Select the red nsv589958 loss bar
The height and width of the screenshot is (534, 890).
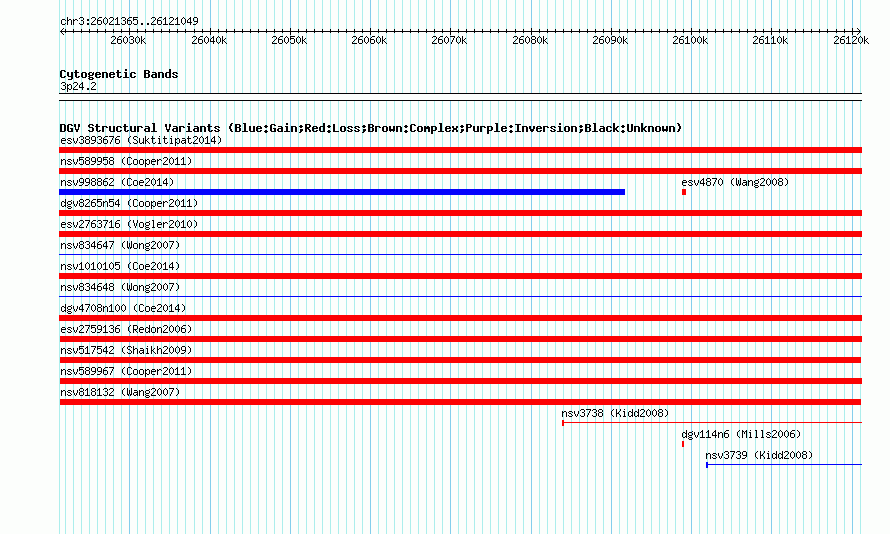click(460, 171)
